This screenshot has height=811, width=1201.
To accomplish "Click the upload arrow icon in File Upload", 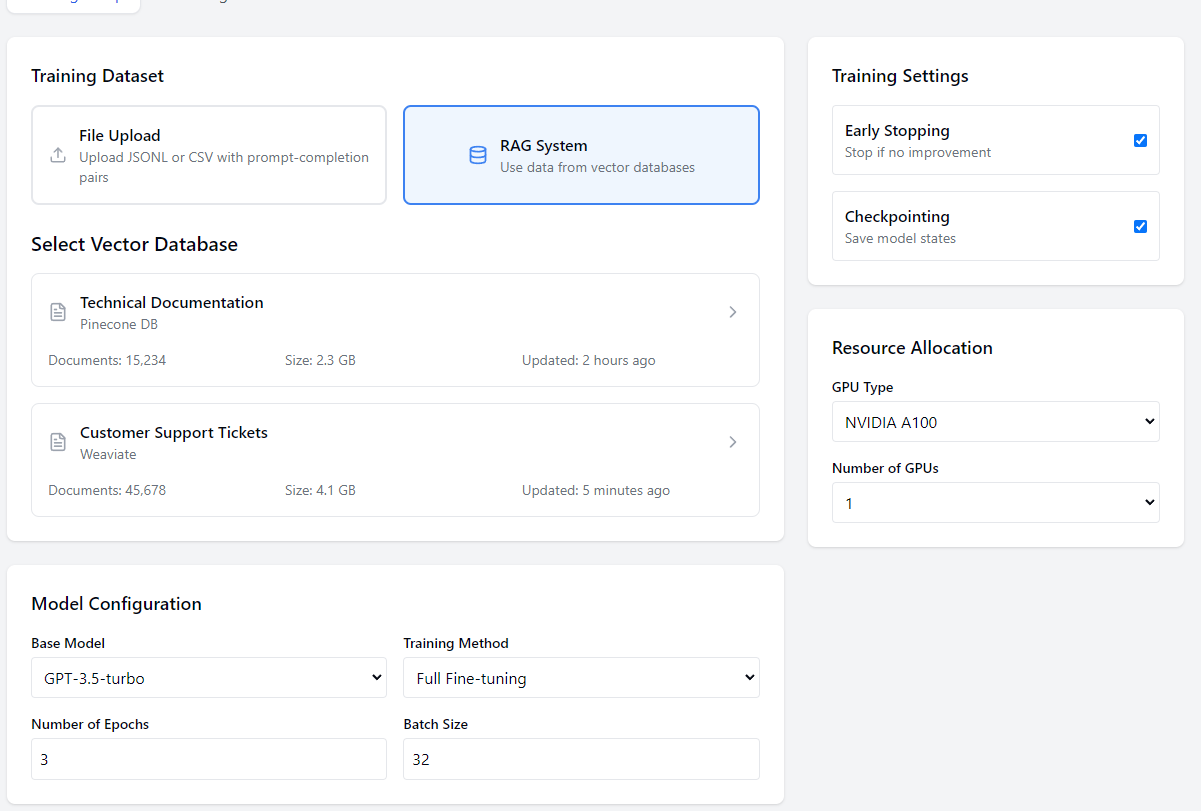I will click(x=58, y=155).
